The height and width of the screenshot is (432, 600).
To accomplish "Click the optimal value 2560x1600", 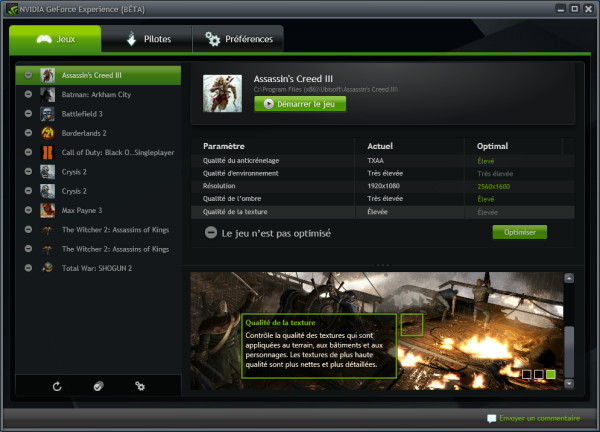I will (x=494, y=186).
